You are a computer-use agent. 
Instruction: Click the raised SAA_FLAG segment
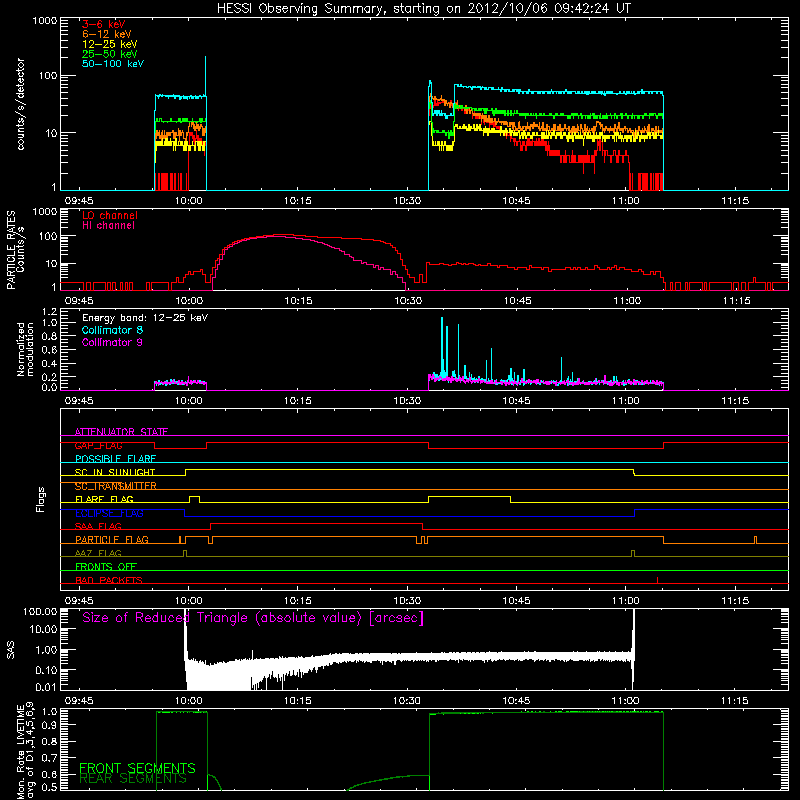pos(316,523)
